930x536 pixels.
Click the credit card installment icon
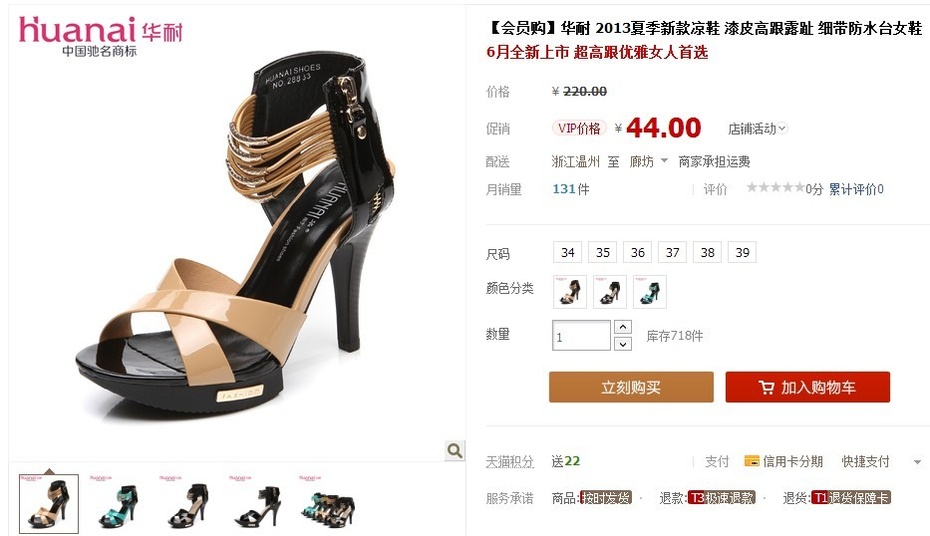click(751, 461)
